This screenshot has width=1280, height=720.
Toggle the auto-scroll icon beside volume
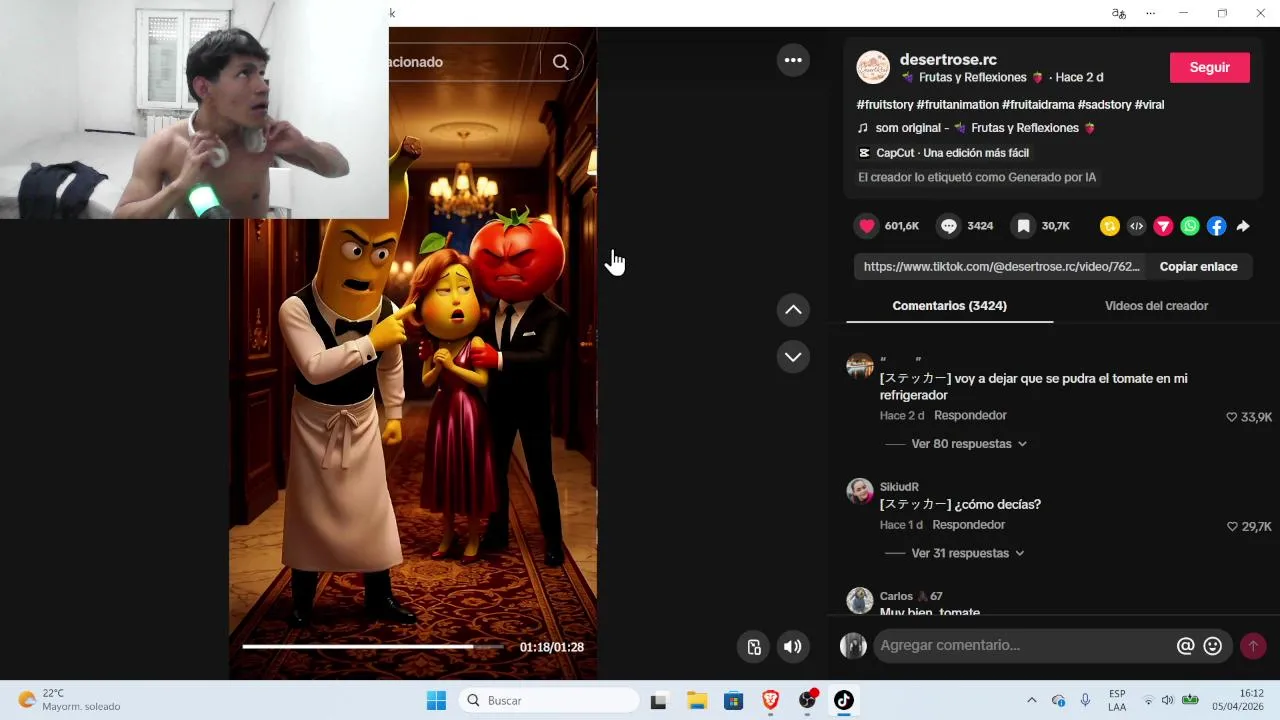coord(754,647)
